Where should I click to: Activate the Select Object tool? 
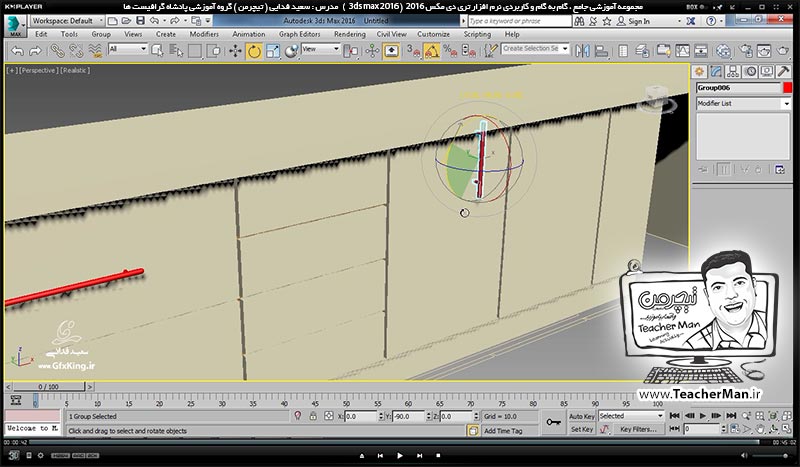coord(157,51)
